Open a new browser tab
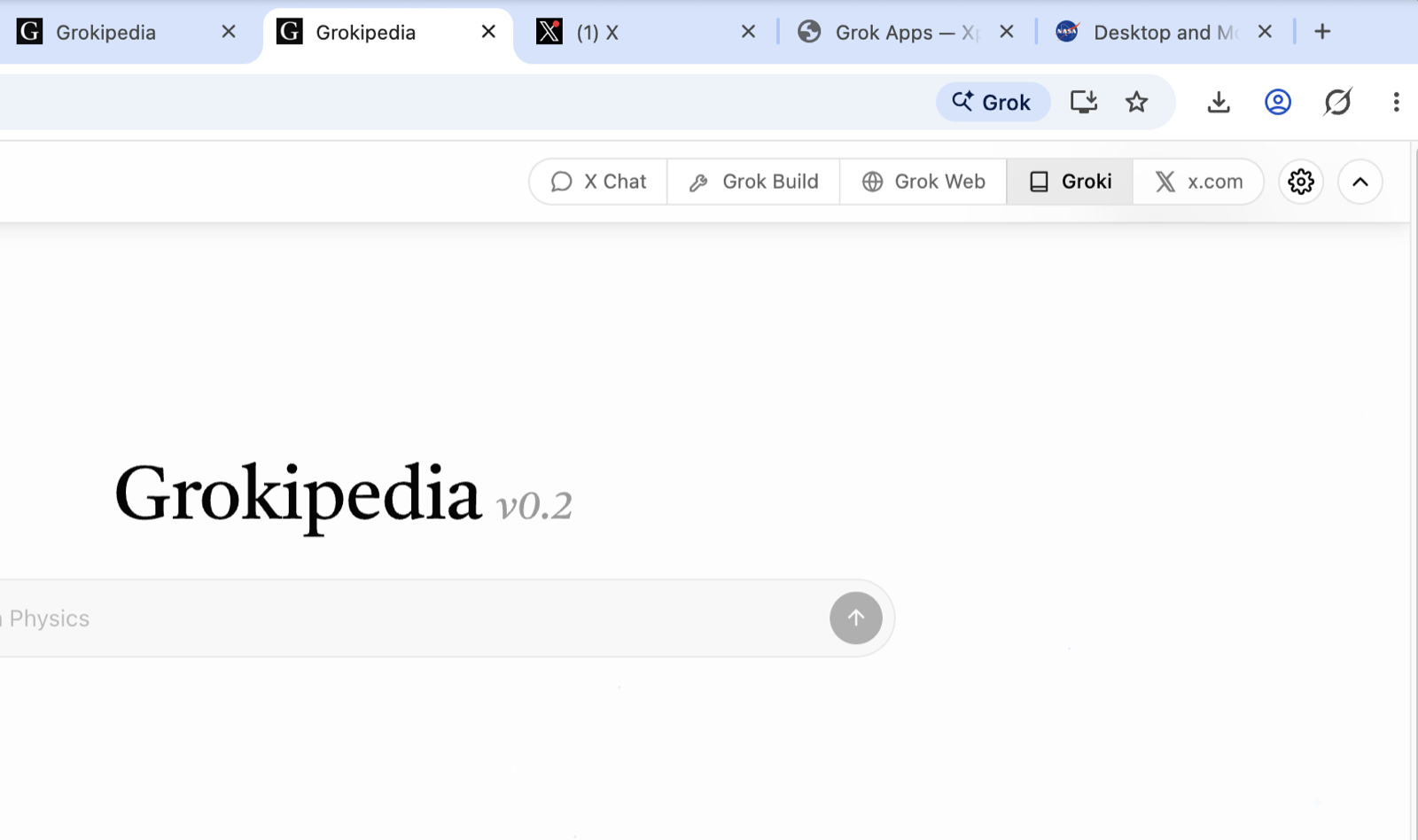Image resolution: width=1418 pixels, height=840 pixels. tap(1322, 32)
